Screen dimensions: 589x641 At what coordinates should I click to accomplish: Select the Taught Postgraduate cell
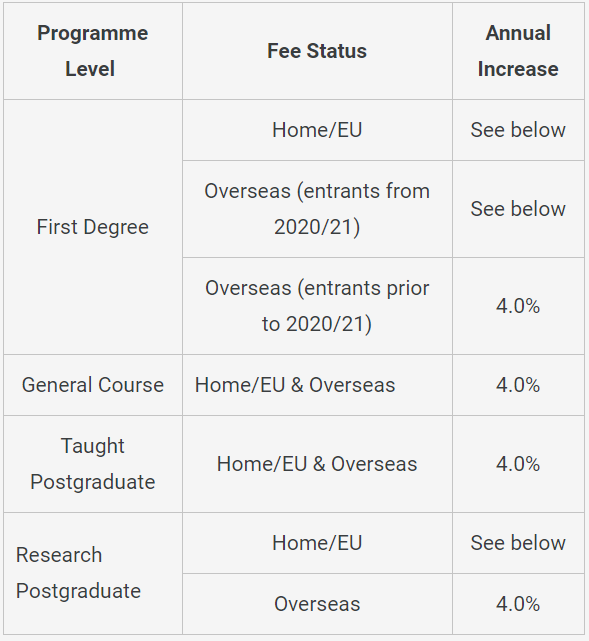pos(93,464)
